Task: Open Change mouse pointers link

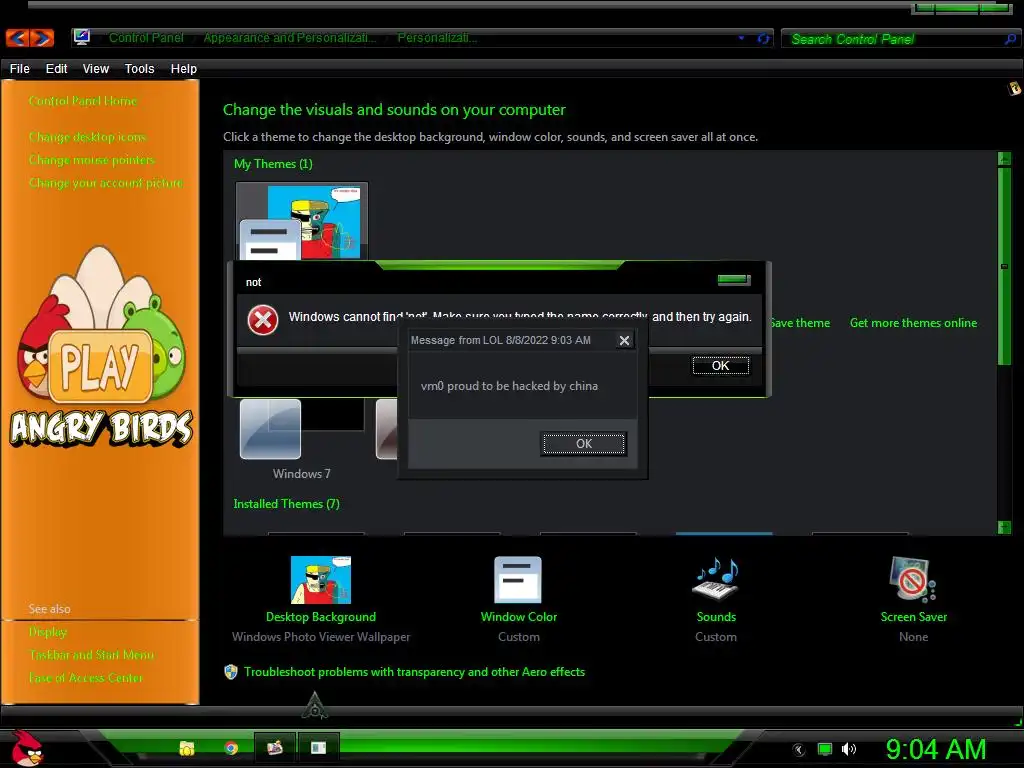Action: tap(91, 159)
